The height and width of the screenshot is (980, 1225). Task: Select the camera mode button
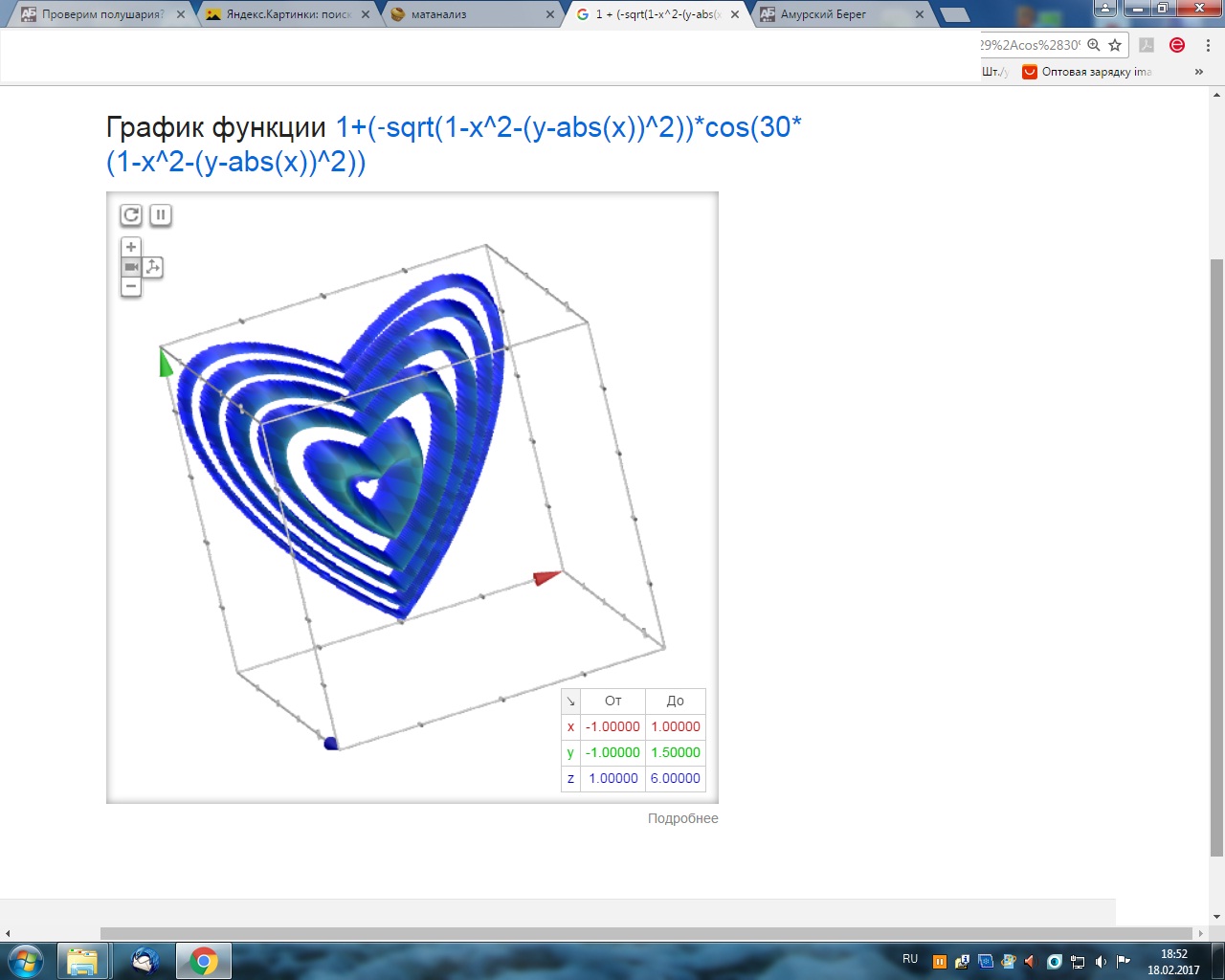click(131, 267)
